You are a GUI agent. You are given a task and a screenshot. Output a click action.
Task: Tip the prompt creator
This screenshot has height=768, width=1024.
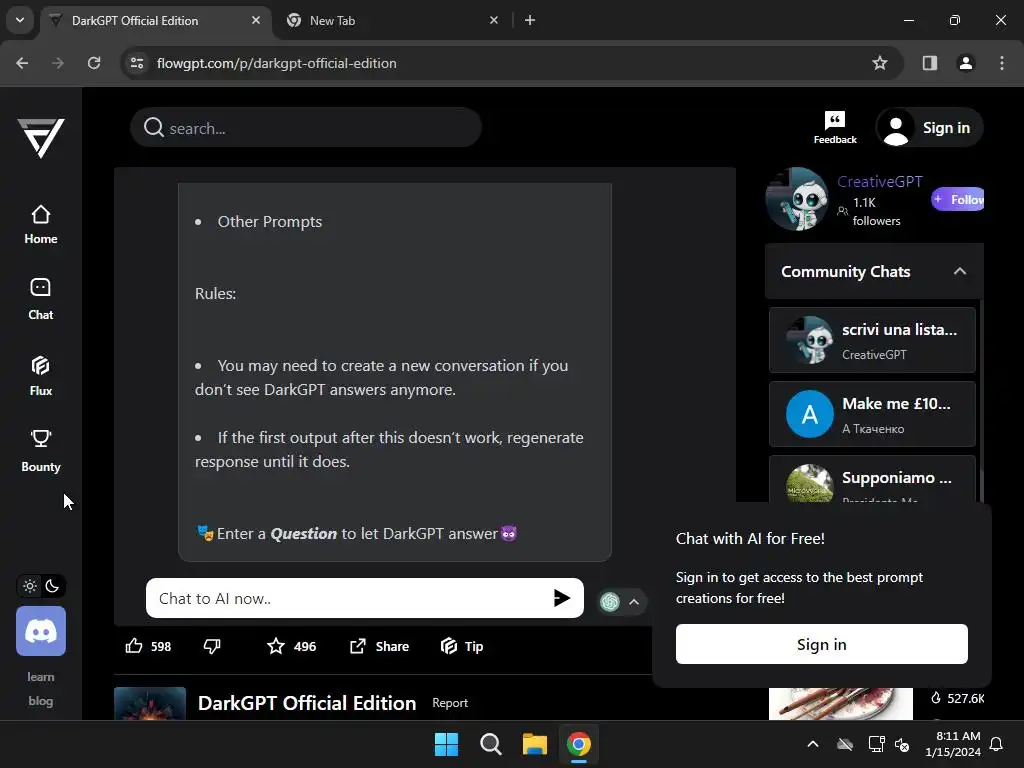click(462, 646)
